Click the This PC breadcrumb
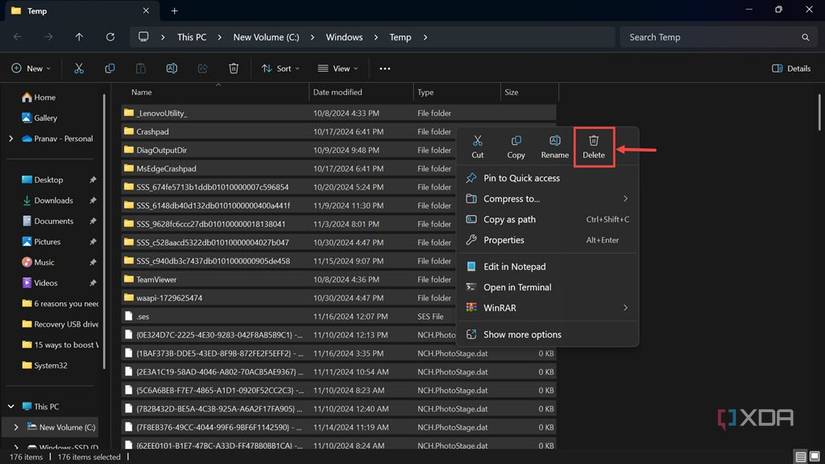 click(192, 37)
